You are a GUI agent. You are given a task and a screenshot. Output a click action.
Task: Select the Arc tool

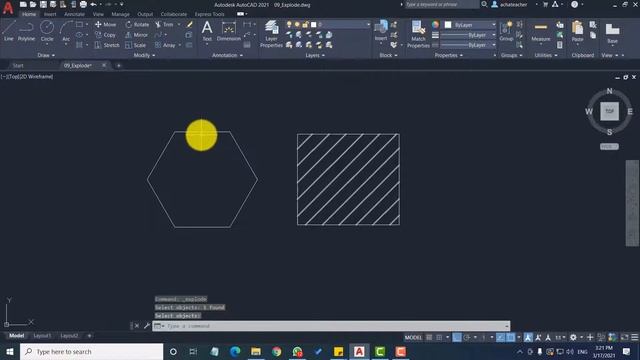pyautogui.click(x=66, y=31)
